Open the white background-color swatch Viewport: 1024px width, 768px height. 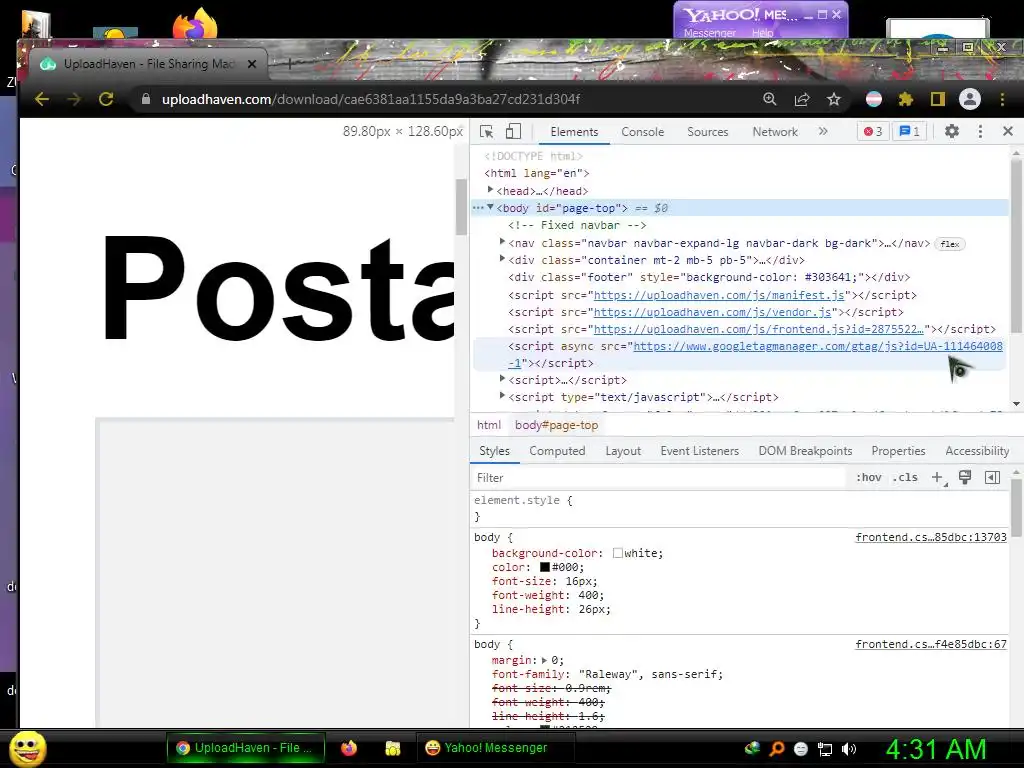(x=617, y=553)
